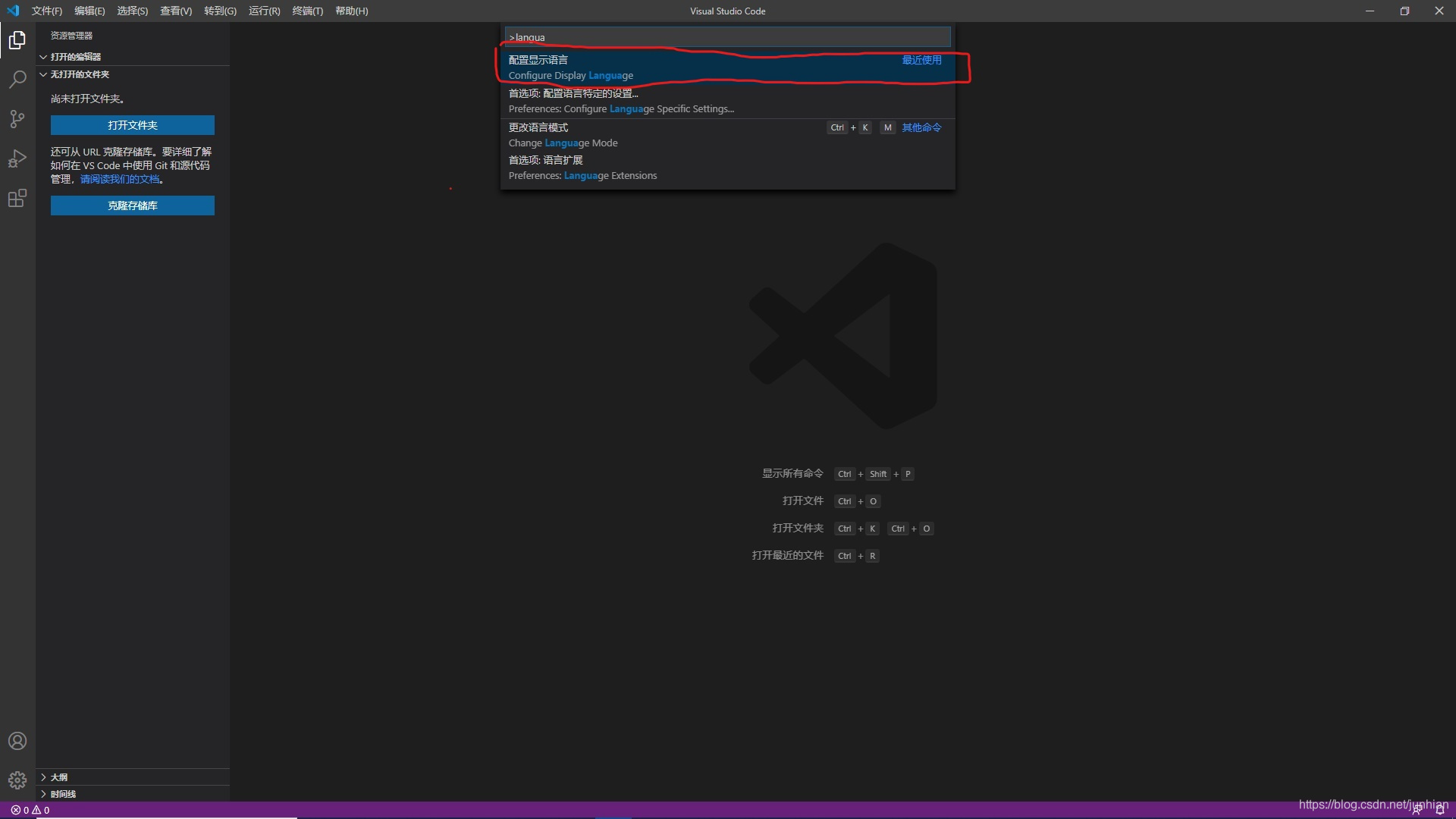
Task: Click the 尚未打开文件夹 message text
Action: (87, 99)
